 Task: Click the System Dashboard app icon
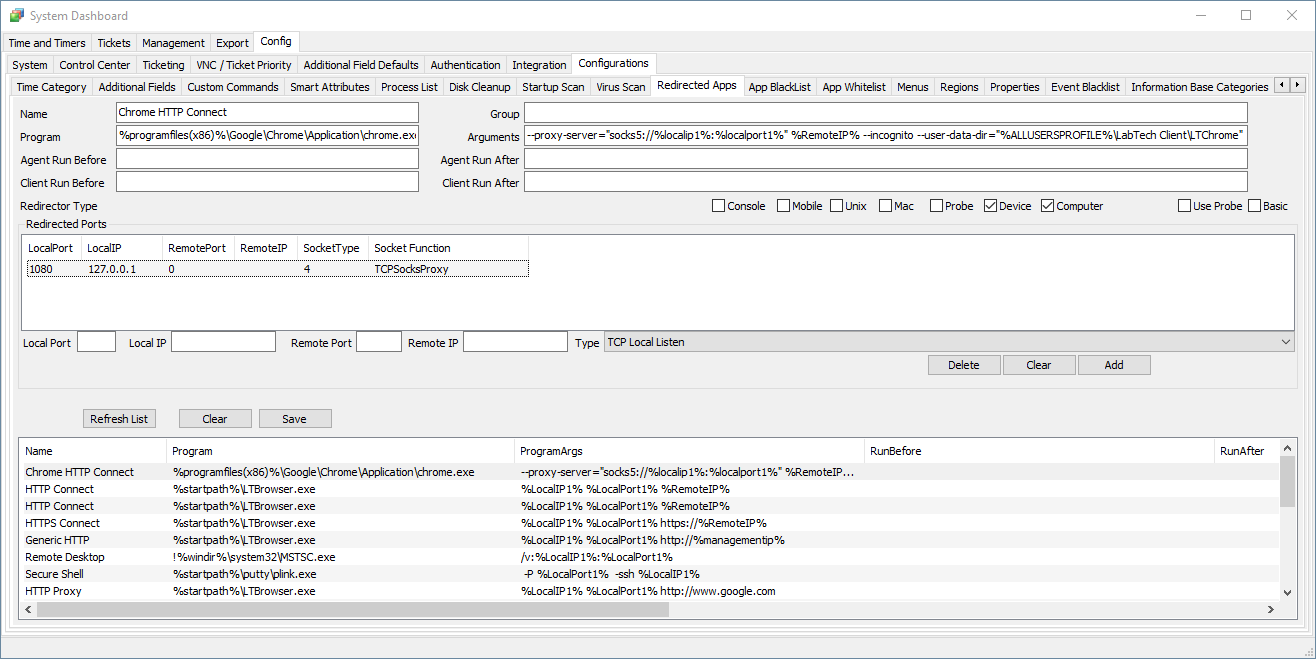pyautogui.click(x=16, y=16)
